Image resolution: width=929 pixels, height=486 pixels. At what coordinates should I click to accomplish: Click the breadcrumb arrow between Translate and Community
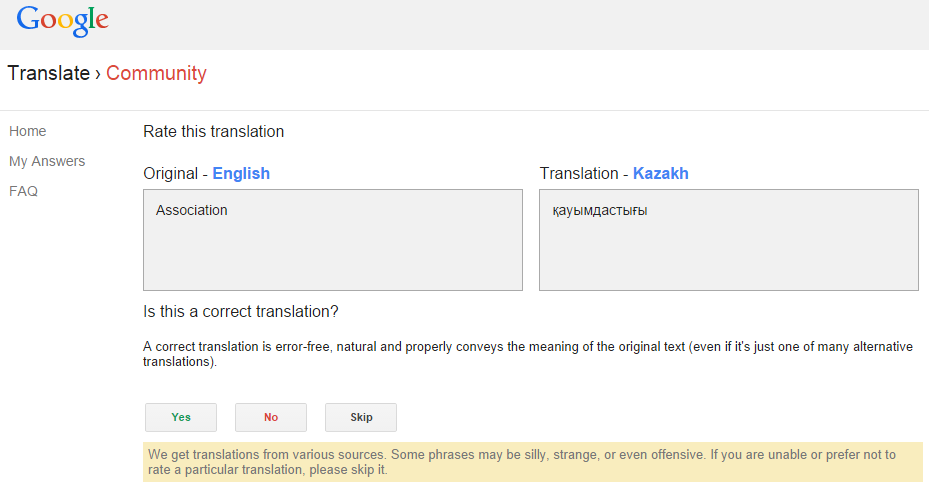(x=98, y=73)
